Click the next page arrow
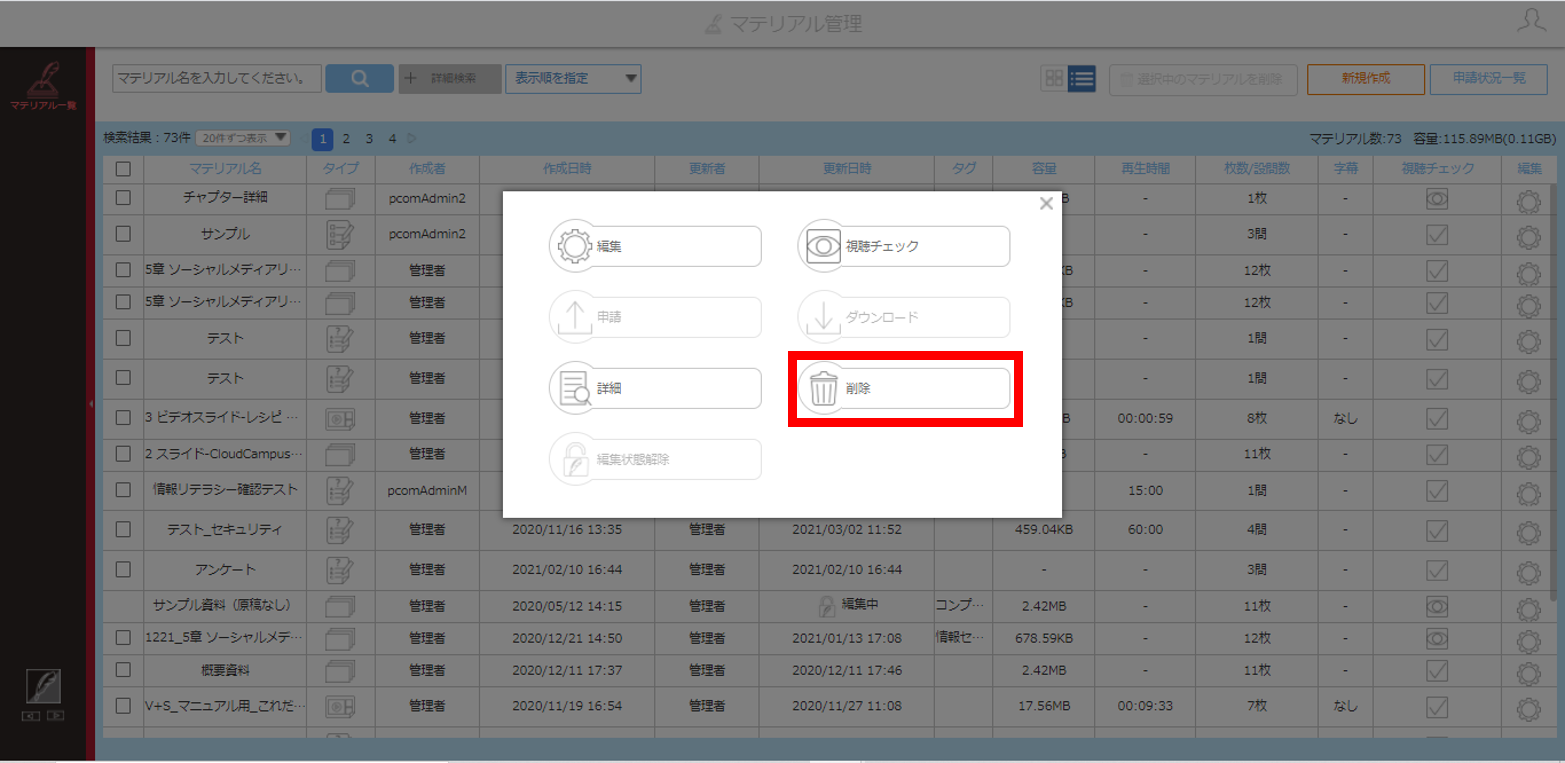The height and width of the screenshot is (763, 1565). click(412, 138)
